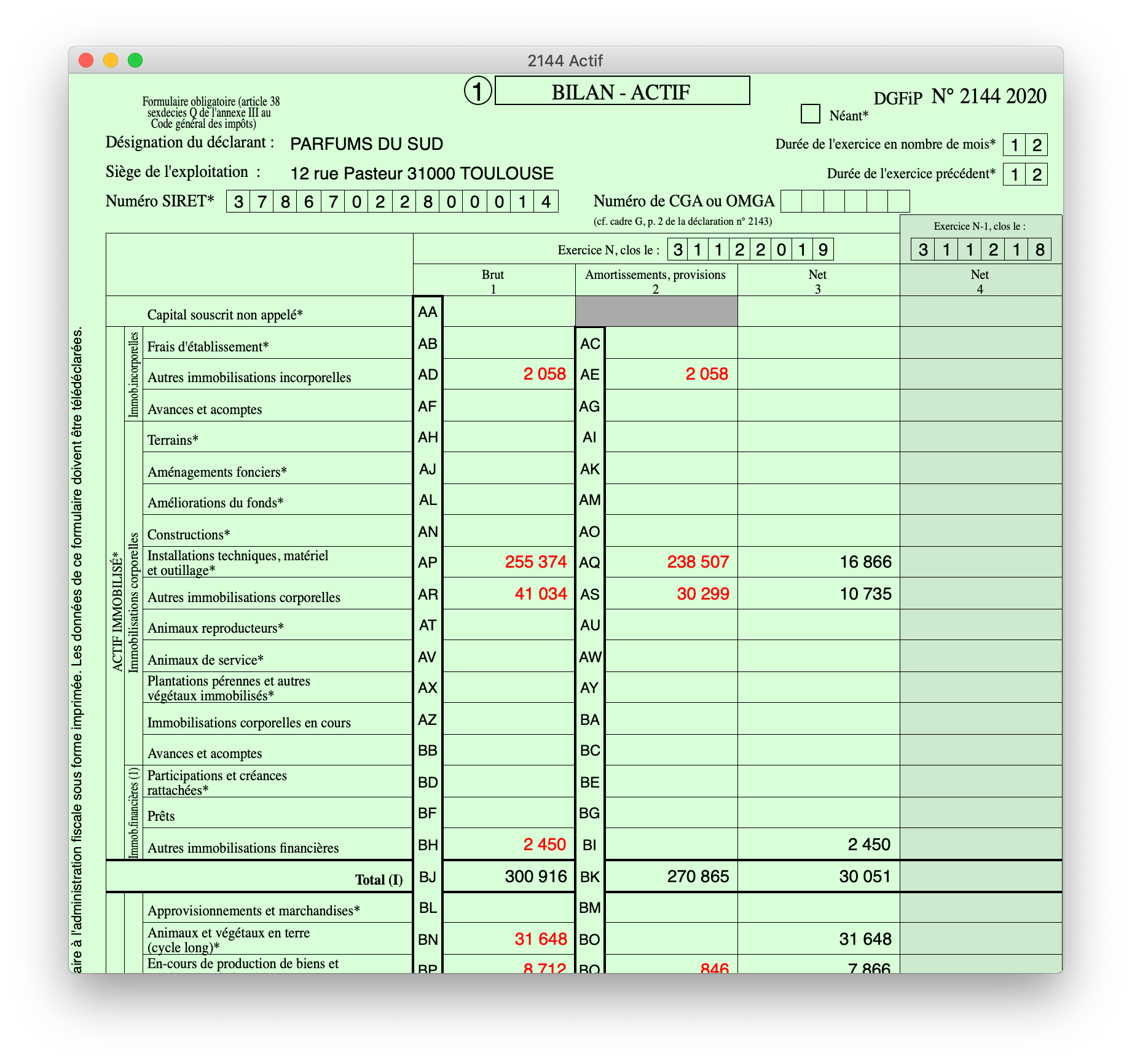The height and width of the screenshot is (1064, 1132).
Task: Click the net value 10 735
Action: (866, 593)
